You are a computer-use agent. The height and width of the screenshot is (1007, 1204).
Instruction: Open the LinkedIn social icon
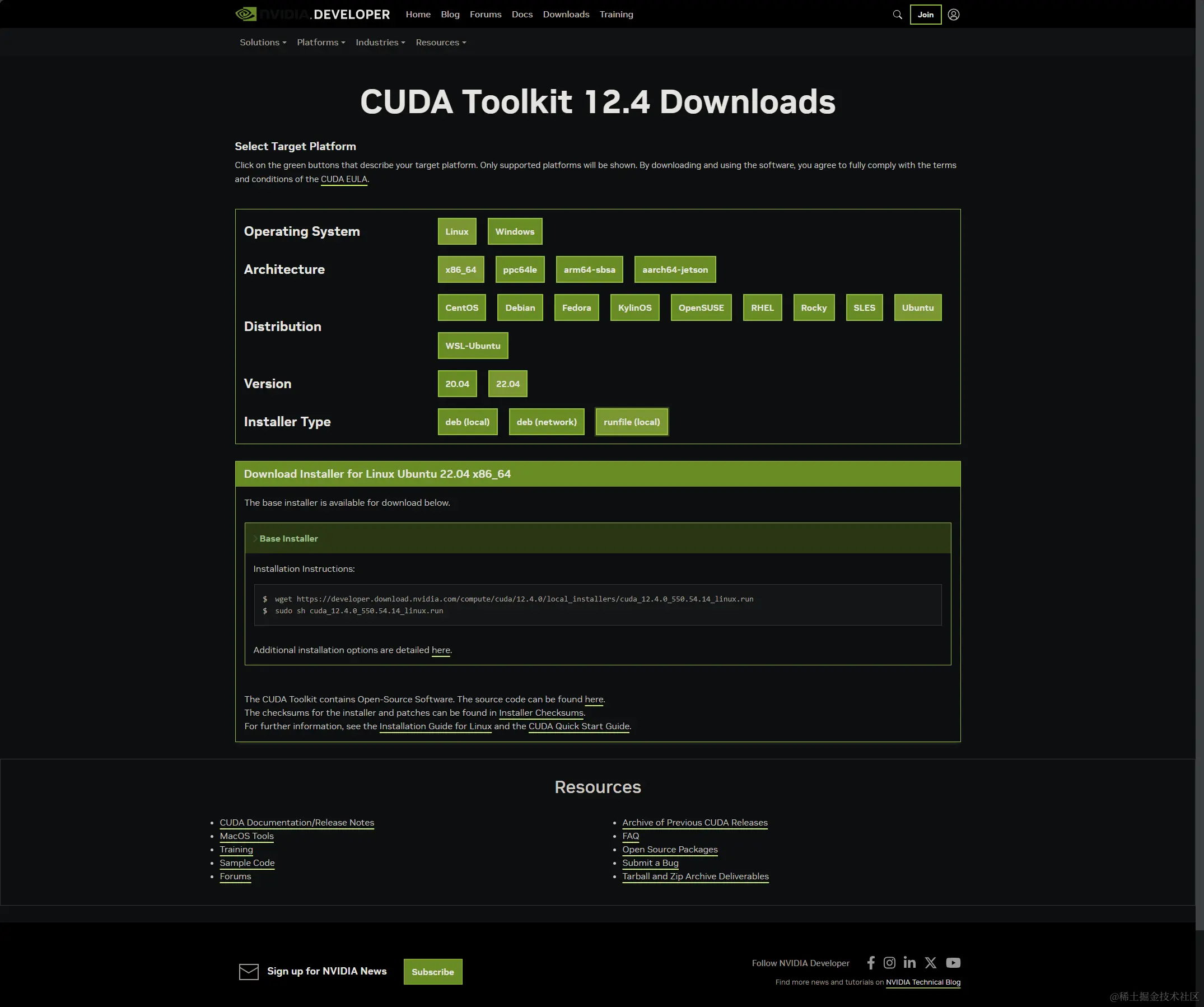tap(909, 963)
